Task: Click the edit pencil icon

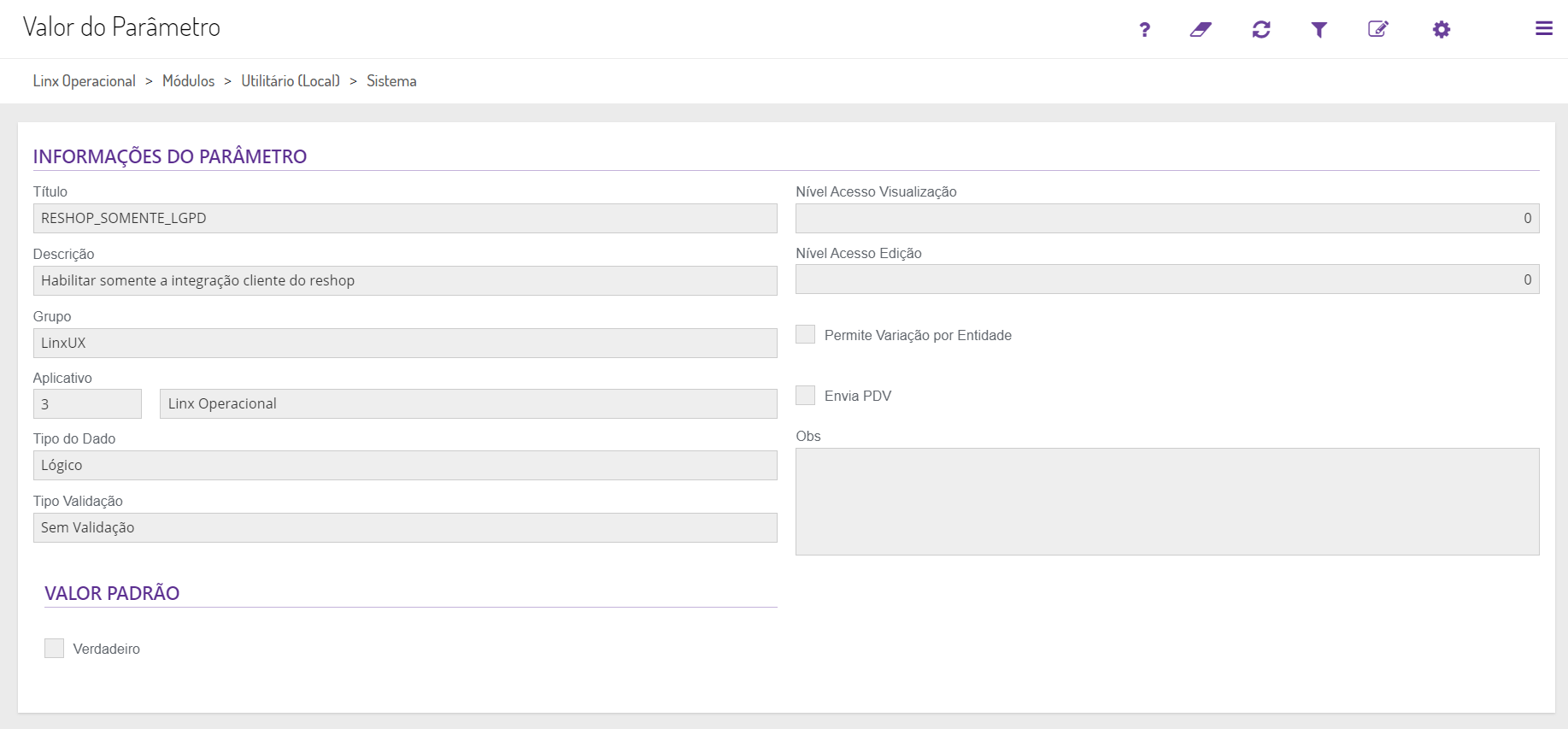Action: click(x=1377, y=30)
